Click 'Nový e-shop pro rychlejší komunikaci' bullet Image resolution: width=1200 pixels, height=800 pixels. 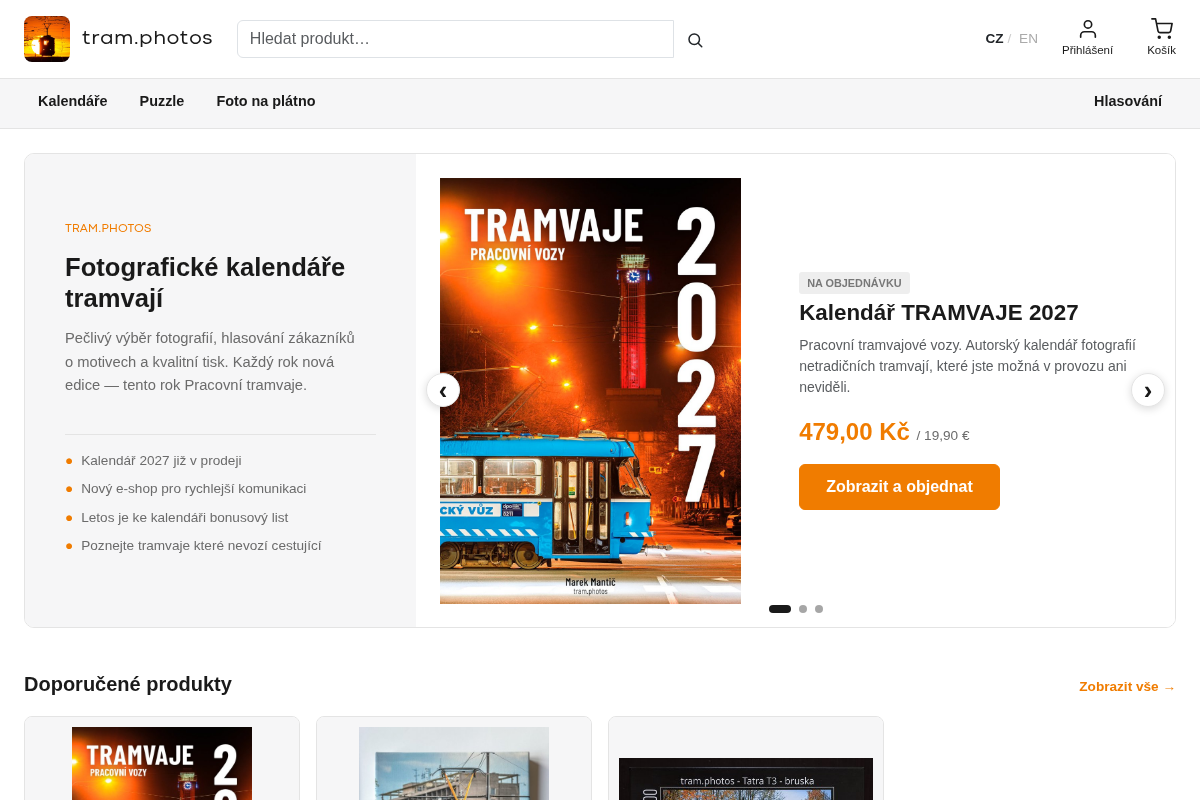pos(194,489)
